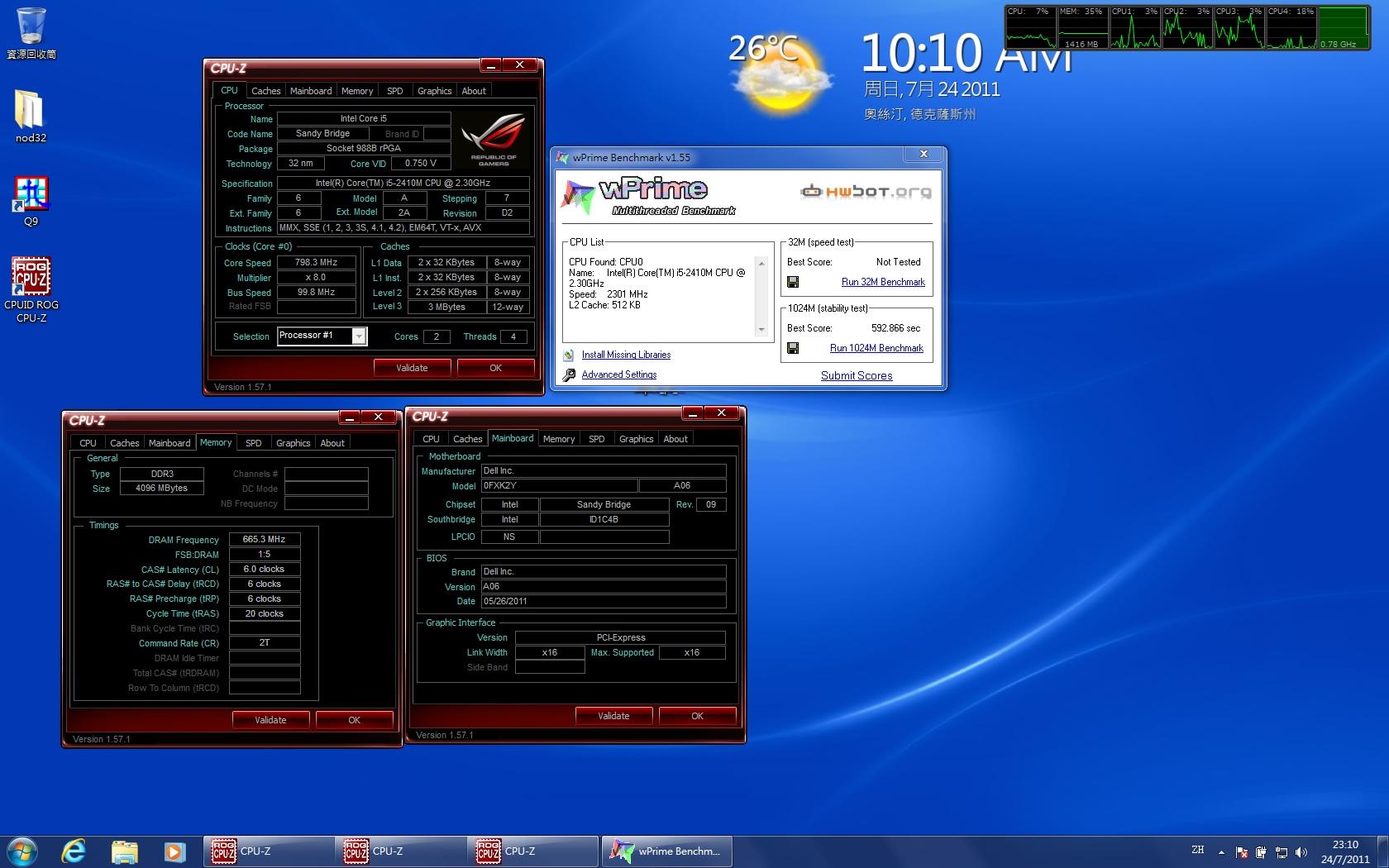Click Validate in CPU tab window
This screenshot has width=1389, height=868.
coord(412,368)
